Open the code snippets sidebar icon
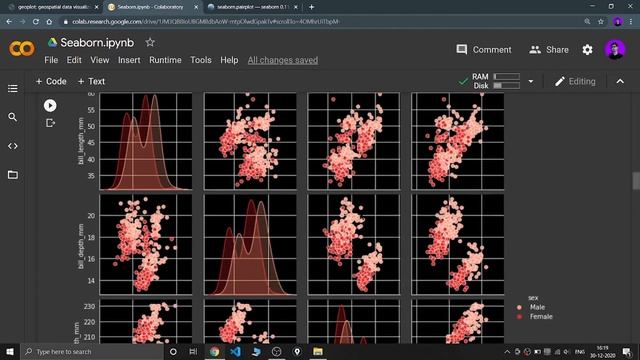The width and height of the screenshot is (640, 360). click(x=13, y=146)
